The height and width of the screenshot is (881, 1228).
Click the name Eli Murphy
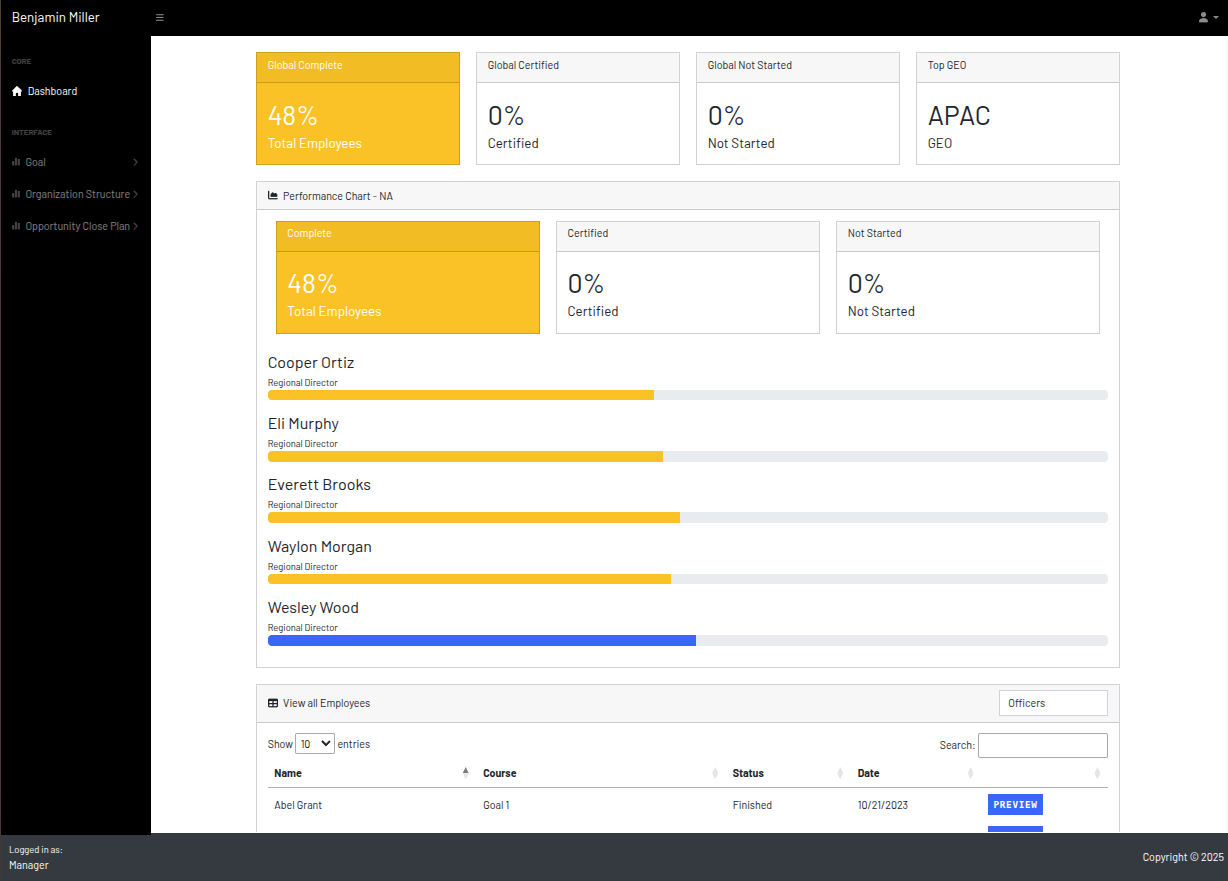(x=303, y=424)
